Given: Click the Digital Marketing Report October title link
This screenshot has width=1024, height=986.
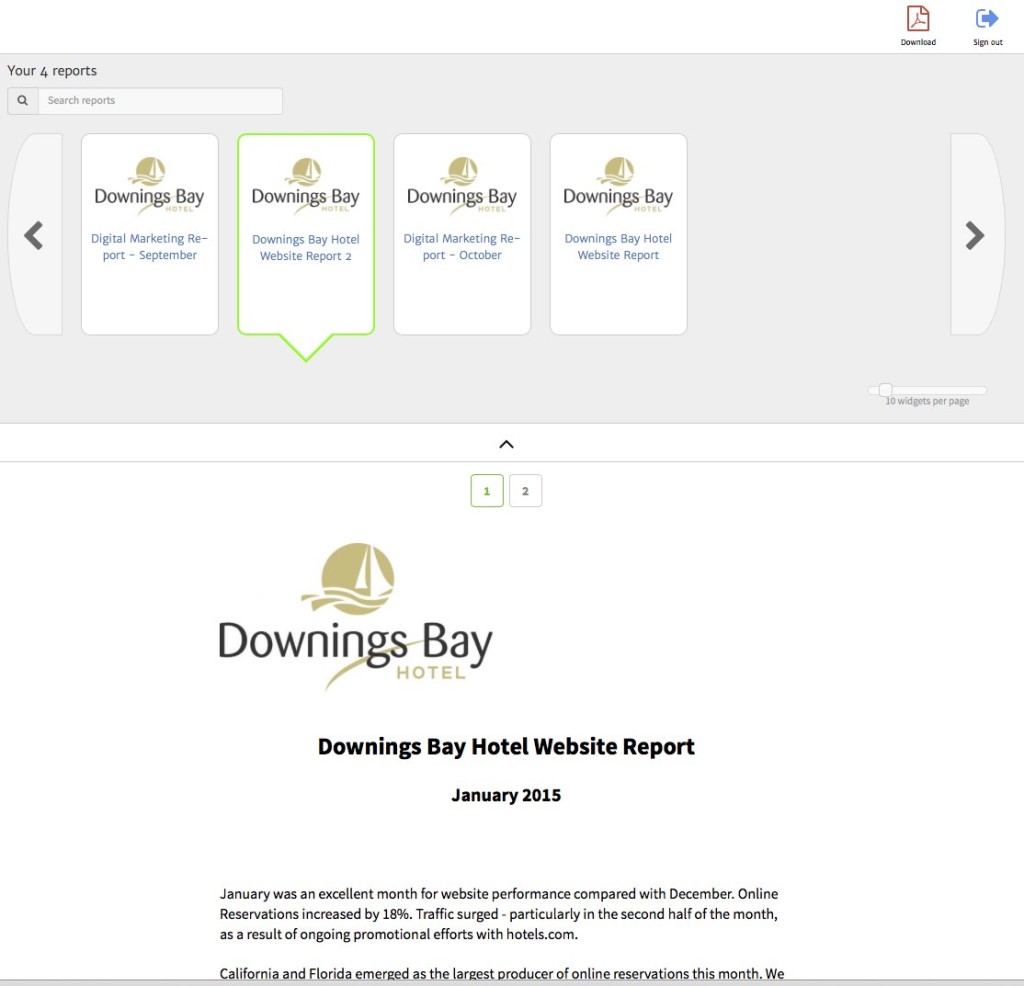Looking at the screenshot, I should [462, 246].
